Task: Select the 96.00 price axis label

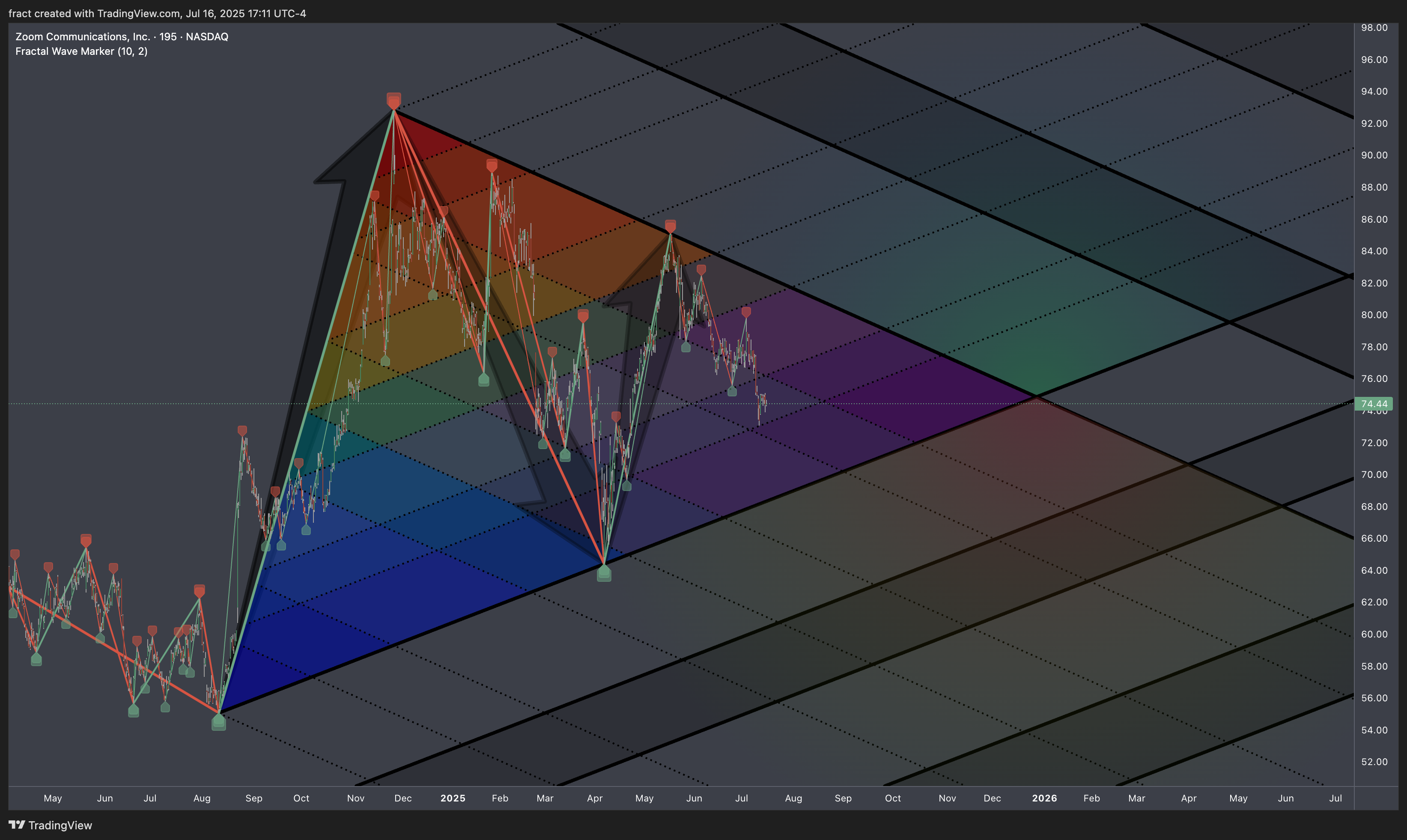Action: (1374, 60)
